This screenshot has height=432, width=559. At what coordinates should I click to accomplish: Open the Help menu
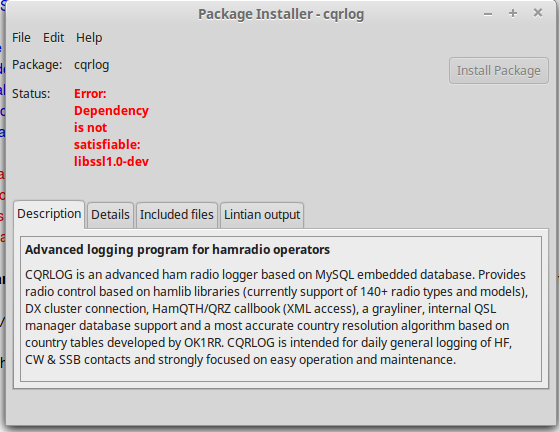point(89,37)
